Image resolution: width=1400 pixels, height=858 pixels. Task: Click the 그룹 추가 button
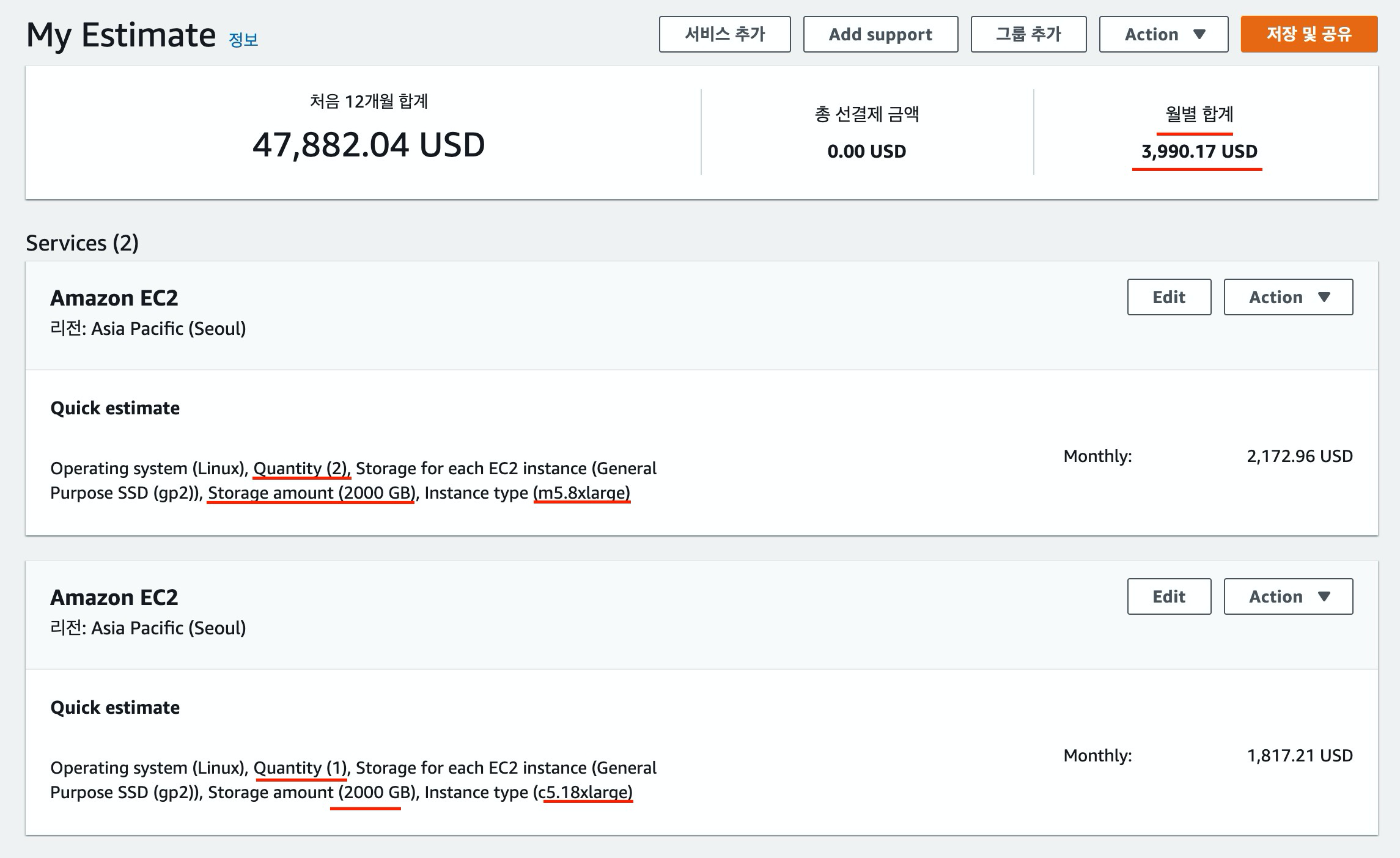tap(1028, 34)
